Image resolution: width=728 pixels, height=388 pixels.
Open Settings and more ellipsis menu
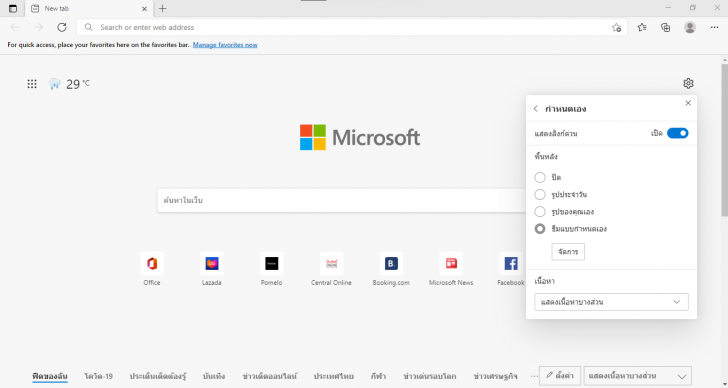pos(714,27)
